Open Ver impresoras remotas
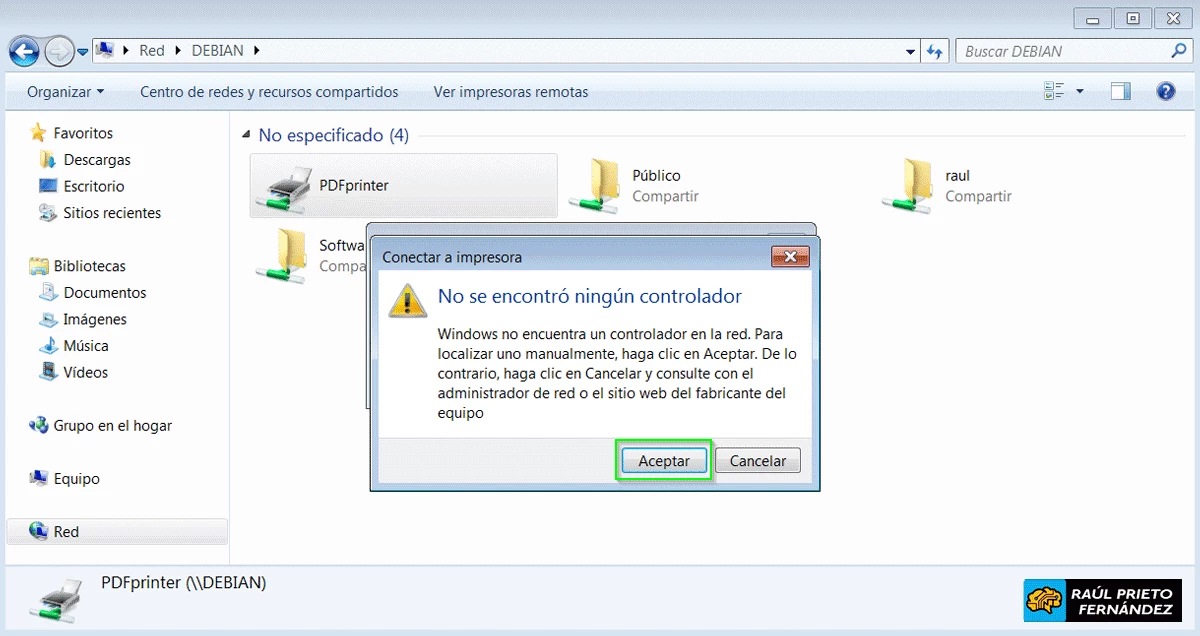This screenshot has width=1200, height=636. (x=511, y=91)
